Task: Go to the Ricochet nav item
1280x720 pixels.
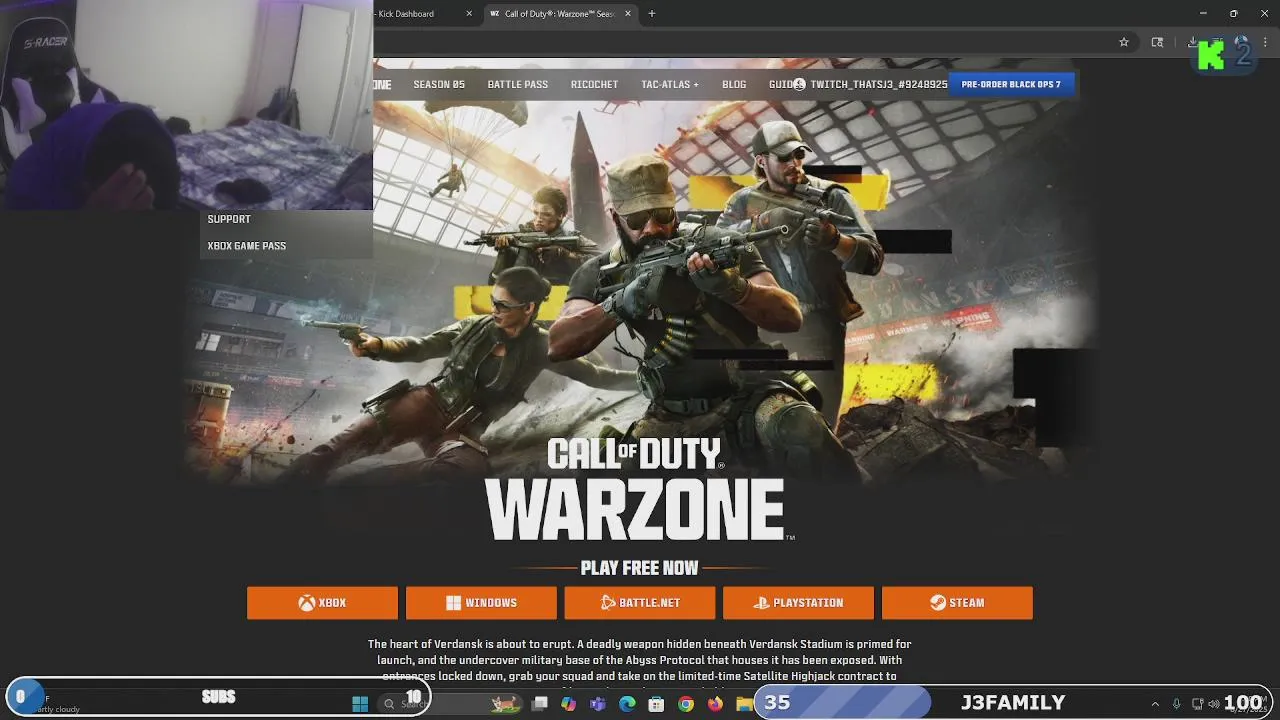Action: [594, 85]
